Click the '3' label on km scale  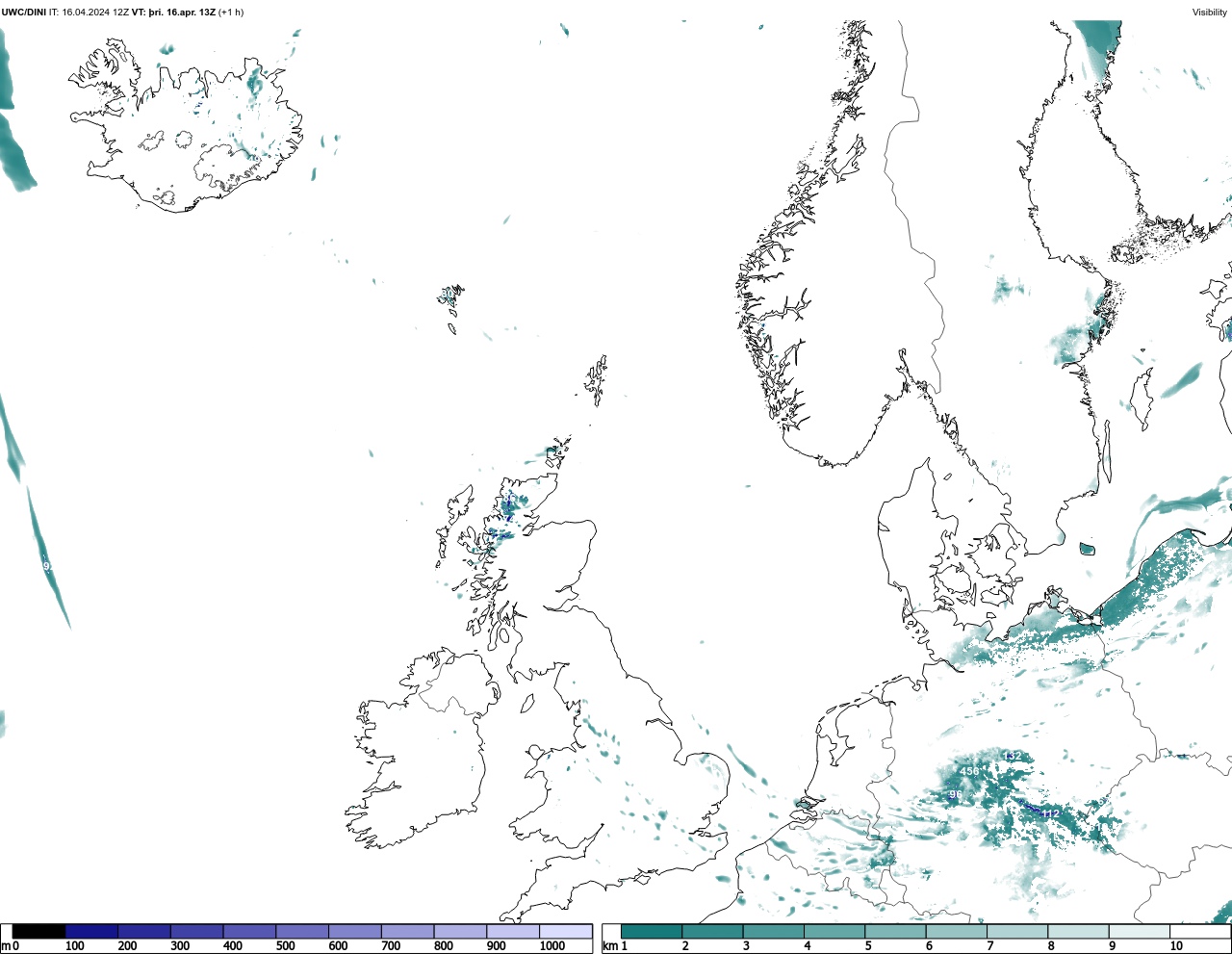pyautogui.click(x=746, y=946)
